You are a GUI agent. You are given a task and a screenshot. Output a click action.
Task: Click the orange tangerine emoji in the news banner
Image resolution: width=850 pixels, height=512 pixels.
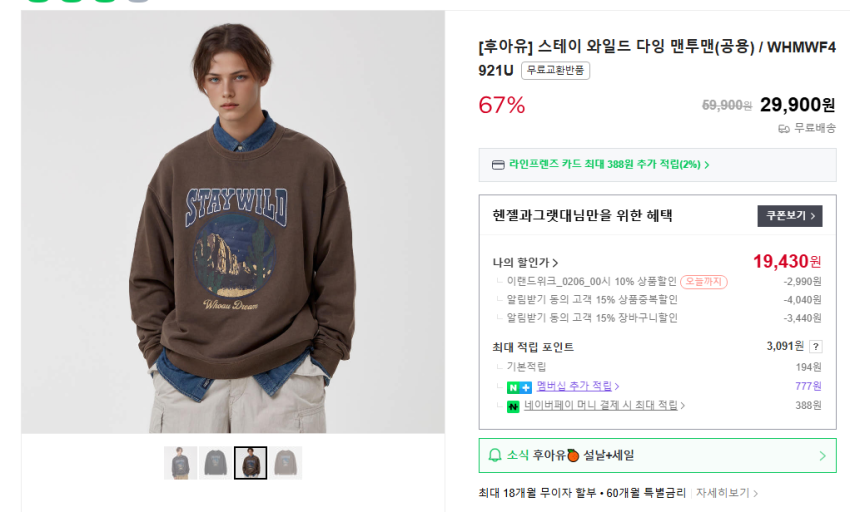[x=573, y=456]
